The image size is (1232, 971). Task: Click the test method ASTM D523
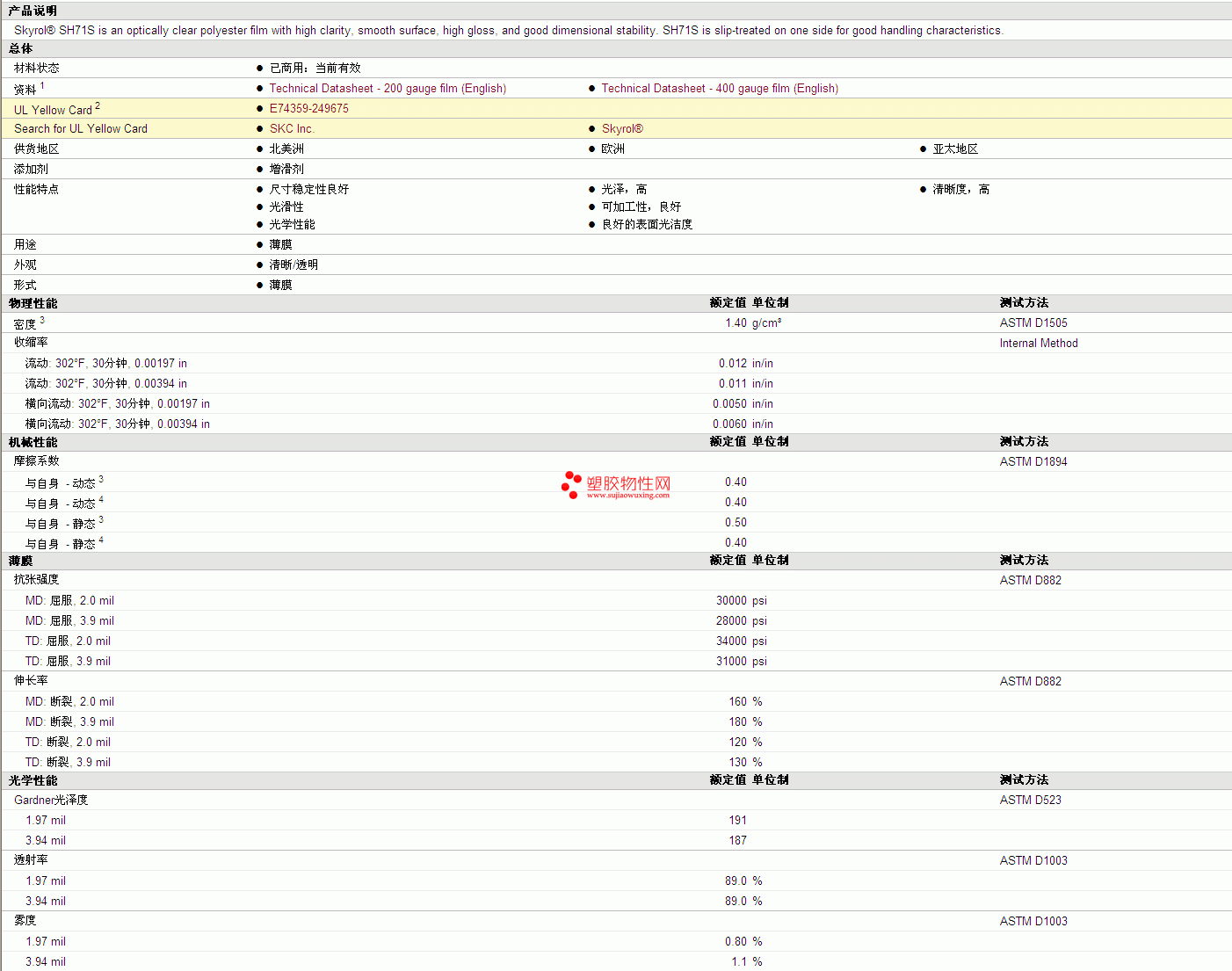[1031, 800]
